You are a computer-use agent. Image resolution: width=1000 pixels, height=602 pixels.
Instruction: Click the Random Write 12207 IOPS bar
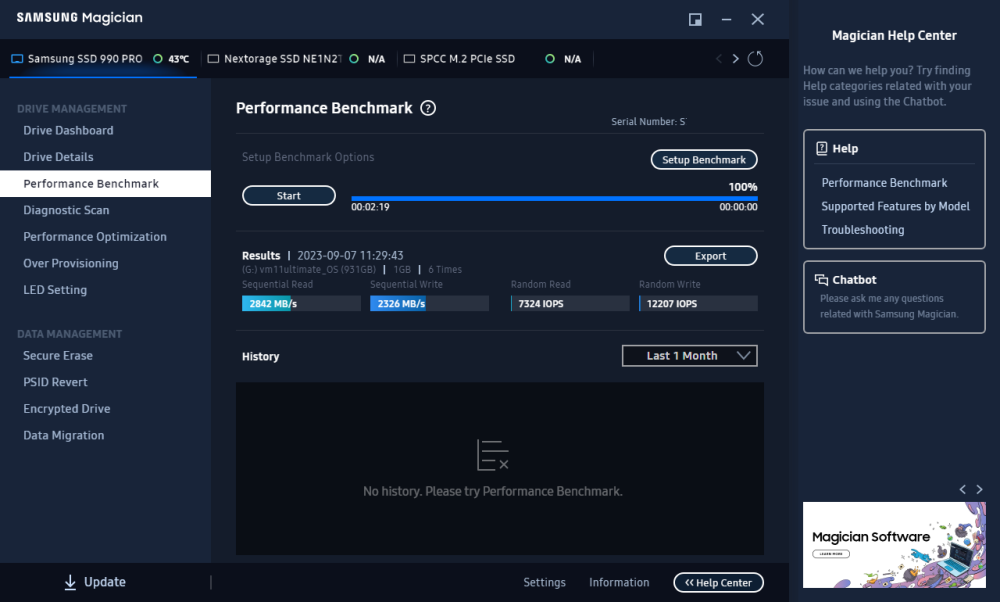(x=698, y=304)
